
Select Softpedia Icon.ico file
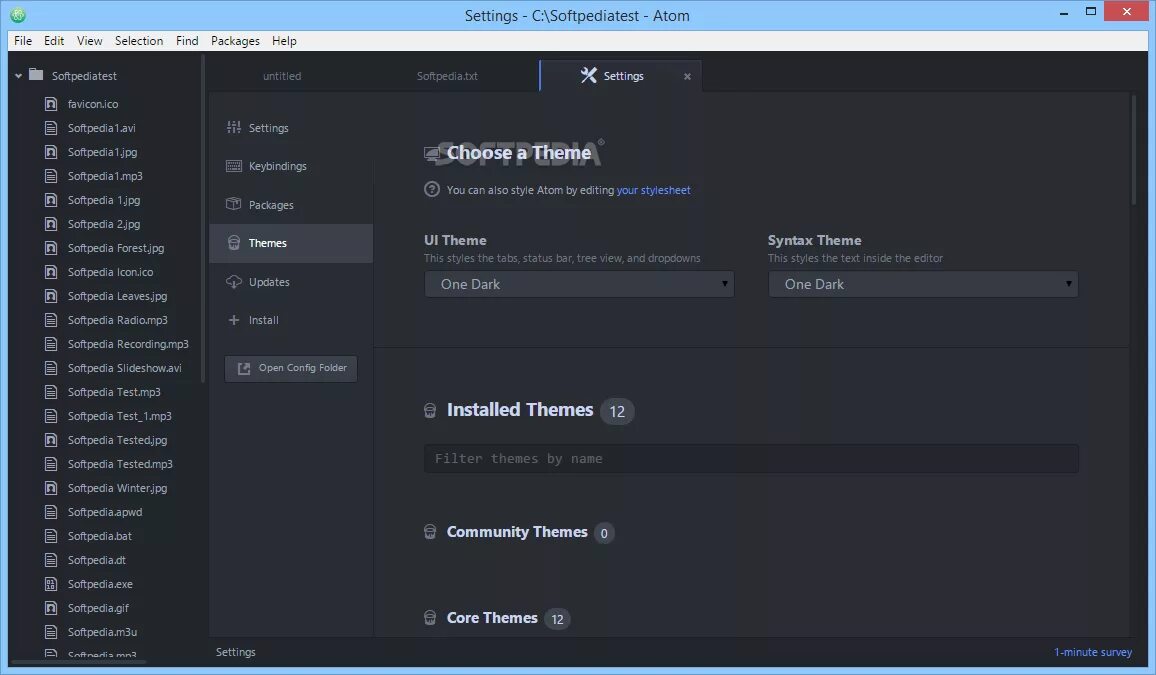(x=111, y=272)
